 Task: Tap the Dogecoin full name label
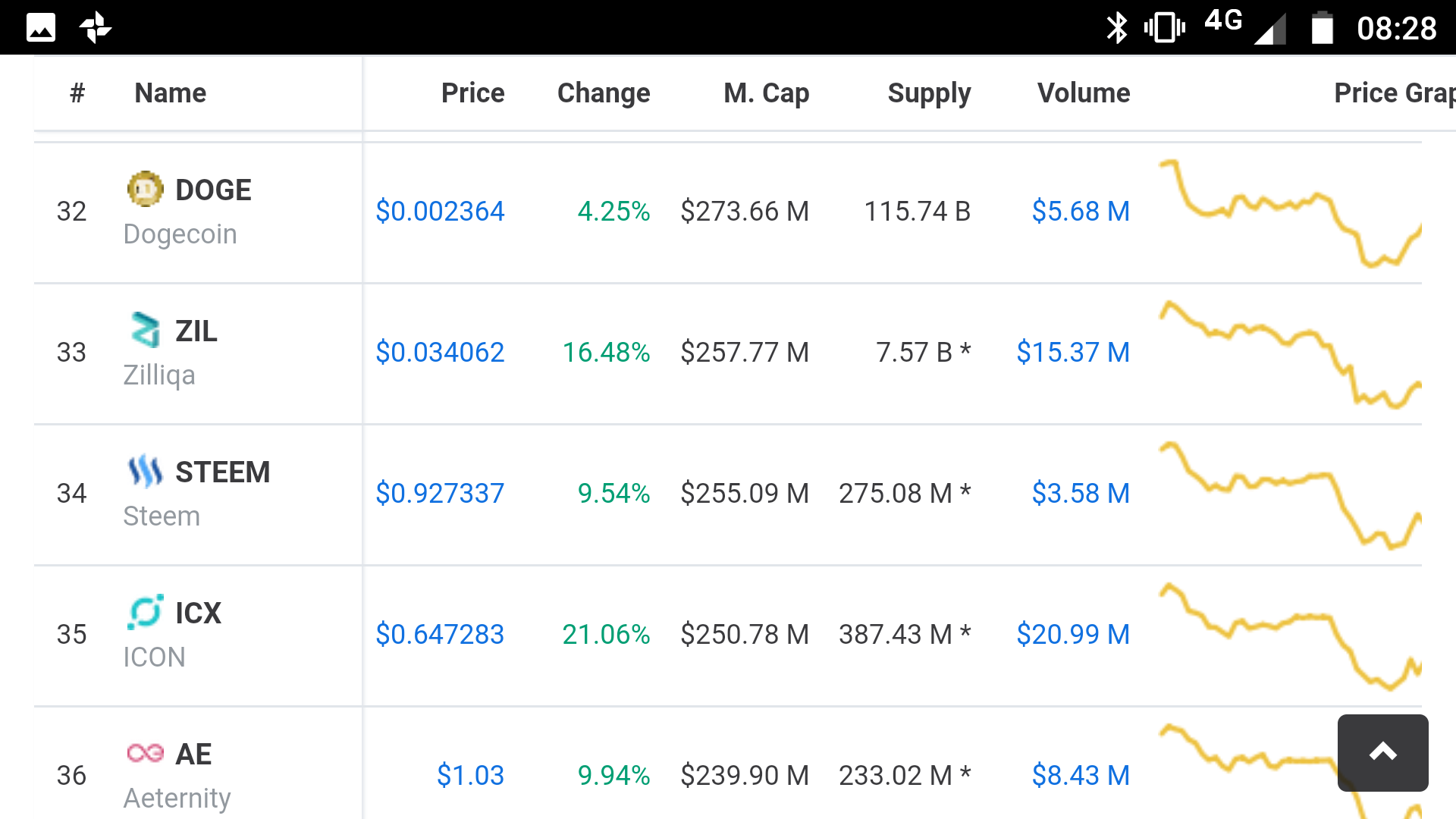[x=180, y=234]
